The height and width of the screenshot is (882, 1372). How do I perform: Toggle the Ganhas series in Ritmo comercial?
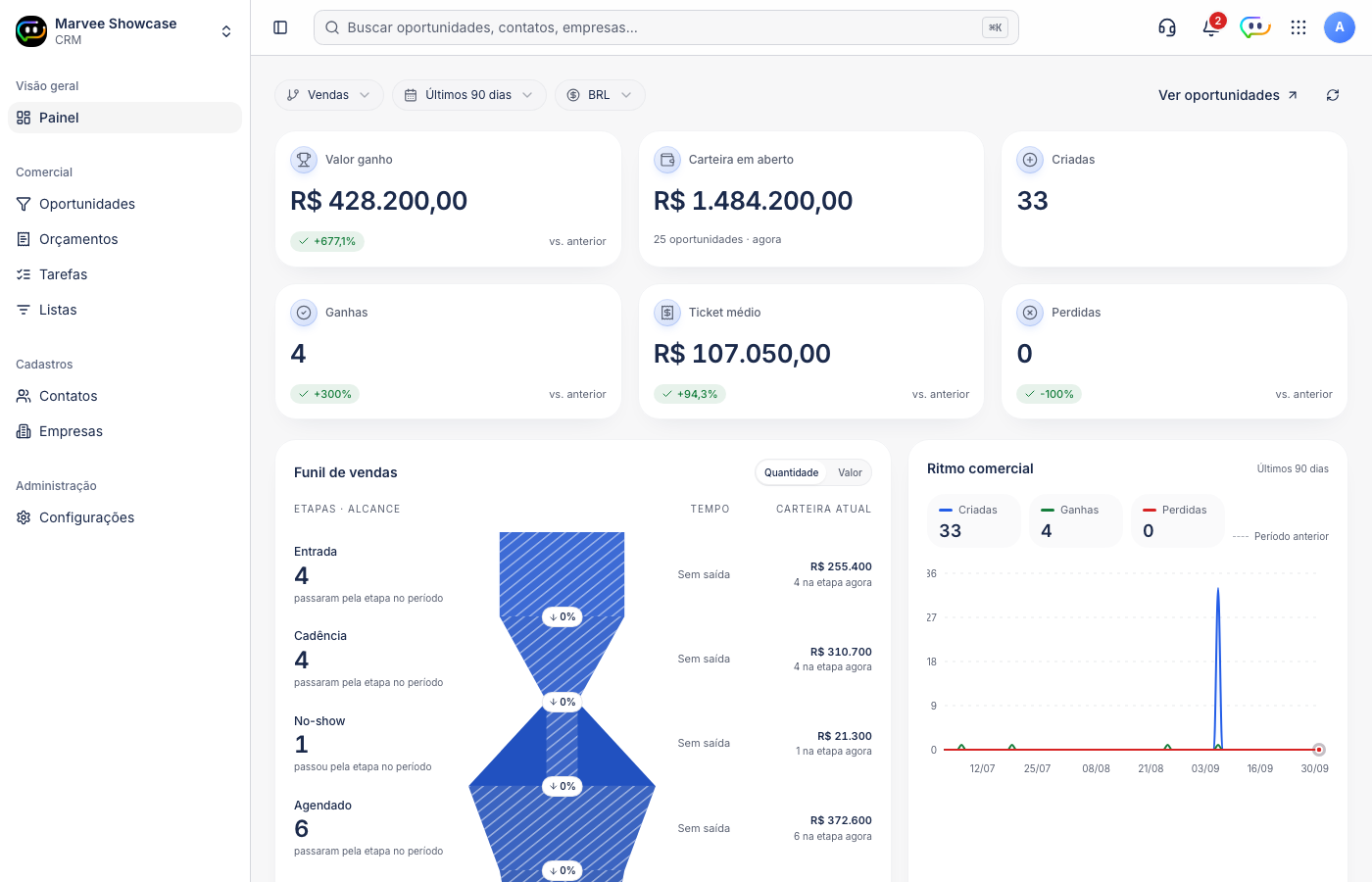[1076, 520]
